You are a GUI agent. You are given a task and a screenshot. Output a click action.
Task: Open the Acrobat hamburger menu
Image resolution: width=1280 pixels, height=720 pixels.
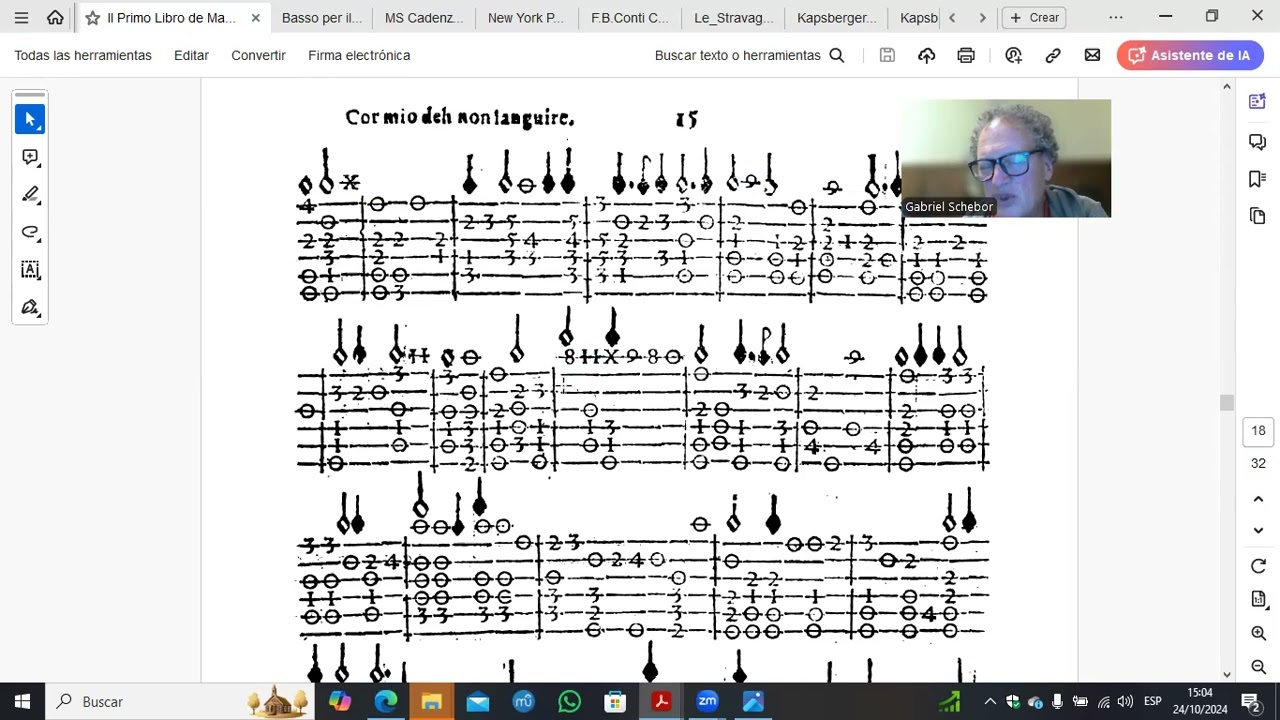pos(21,18)
